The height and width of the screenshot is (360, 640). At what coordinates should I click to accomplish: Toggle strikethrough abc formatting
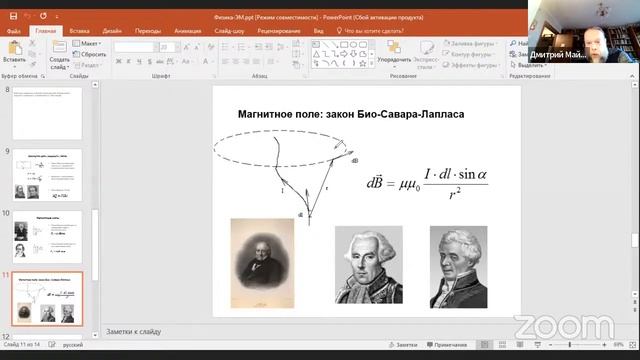pyautogui.click(x=160, y=62)
